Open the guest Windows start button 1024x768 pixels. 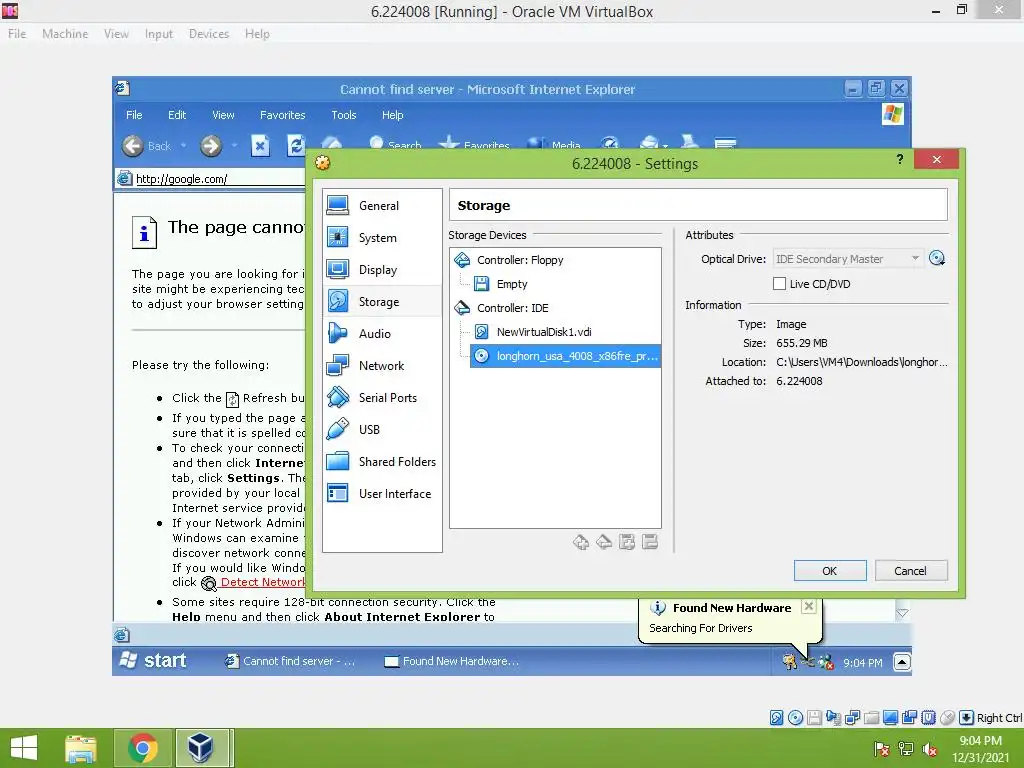[155, 661]
